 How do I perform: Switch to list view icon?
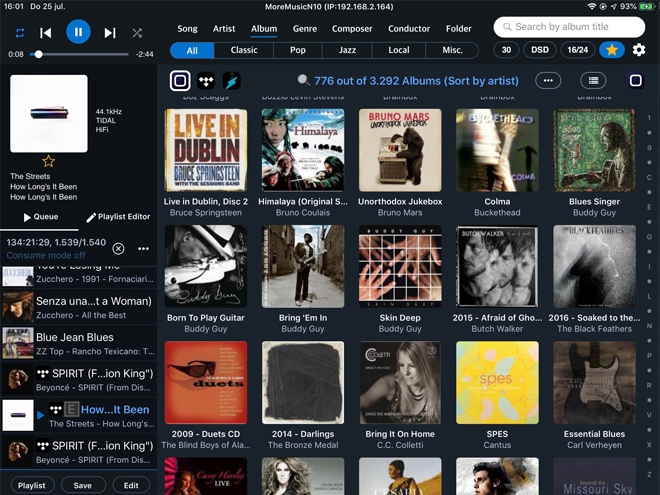593,80
